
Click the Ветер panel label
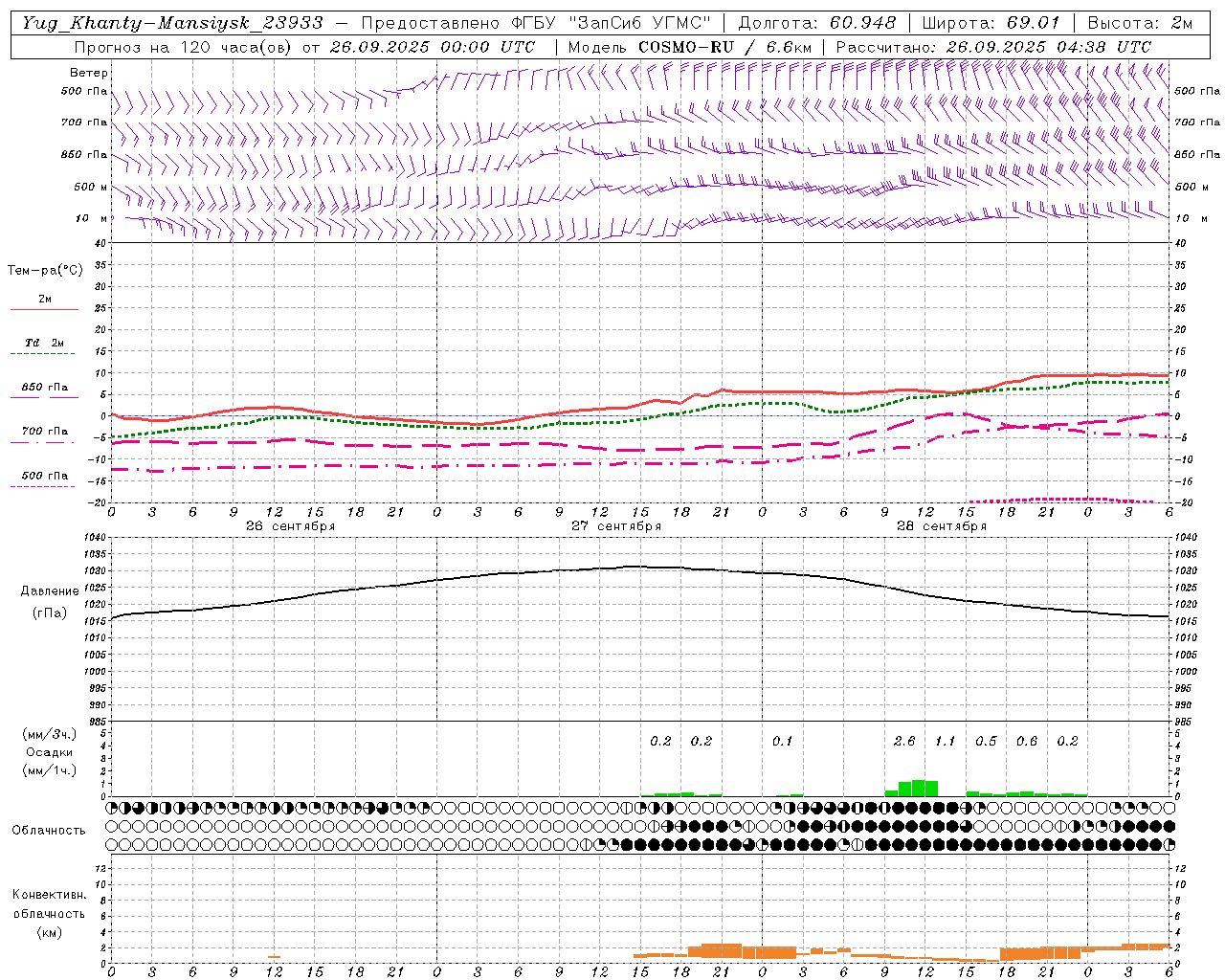click(89, 73)
